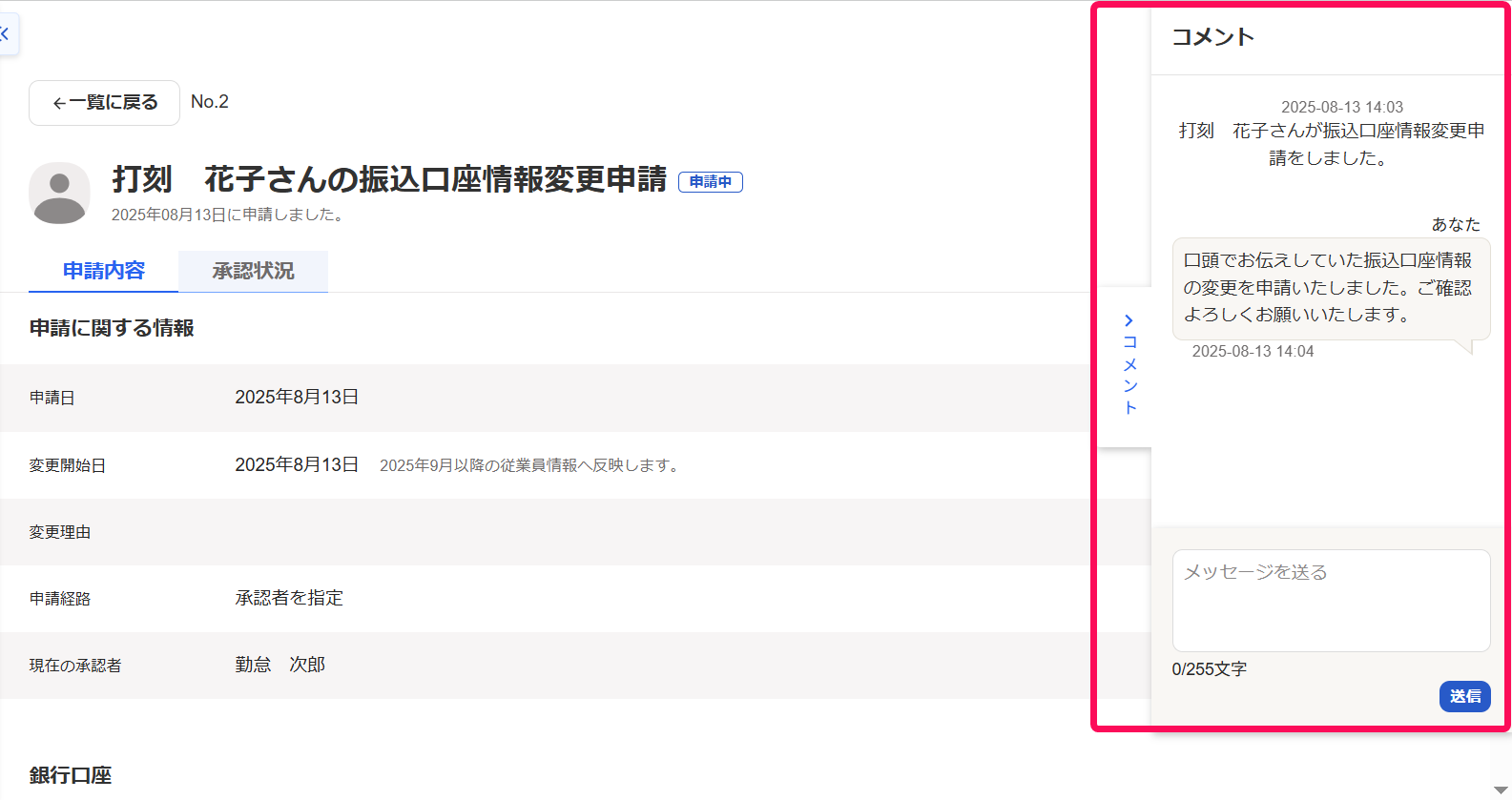Click the 承認者を指定 value
Image resolution: width=1512 pixels, height=800 pixels.
(289, 598)
